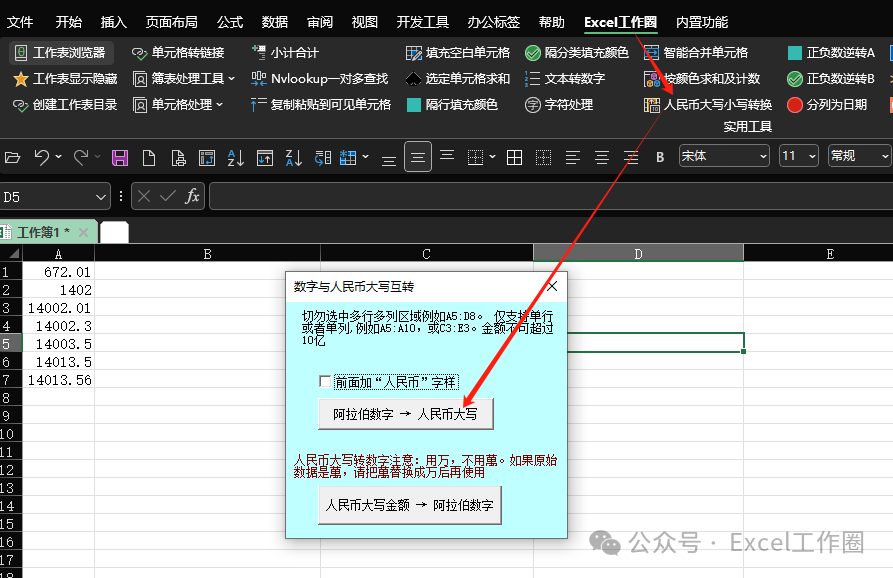Click 单元格转链接 tool

178,53
